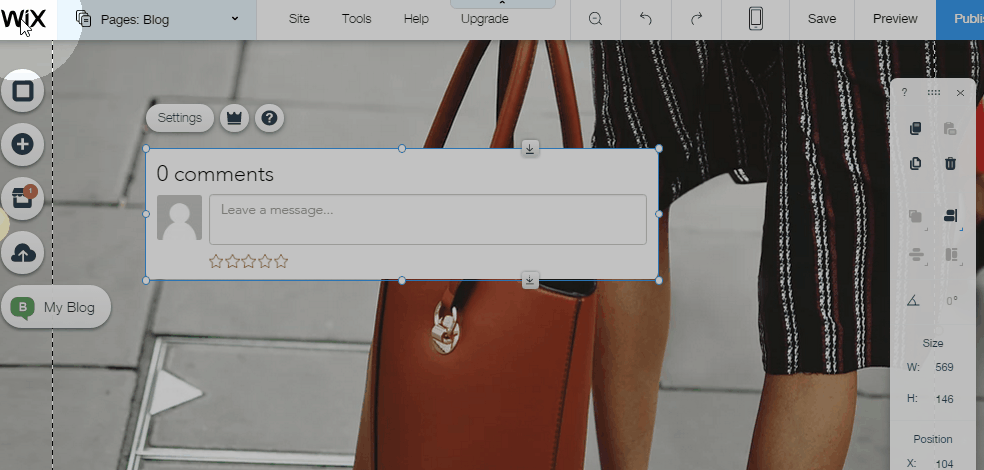The width and height of the screenshot is (984, 470).
Task: Click the help question-mark icon above the widget
Action: [x=269, y=118]
